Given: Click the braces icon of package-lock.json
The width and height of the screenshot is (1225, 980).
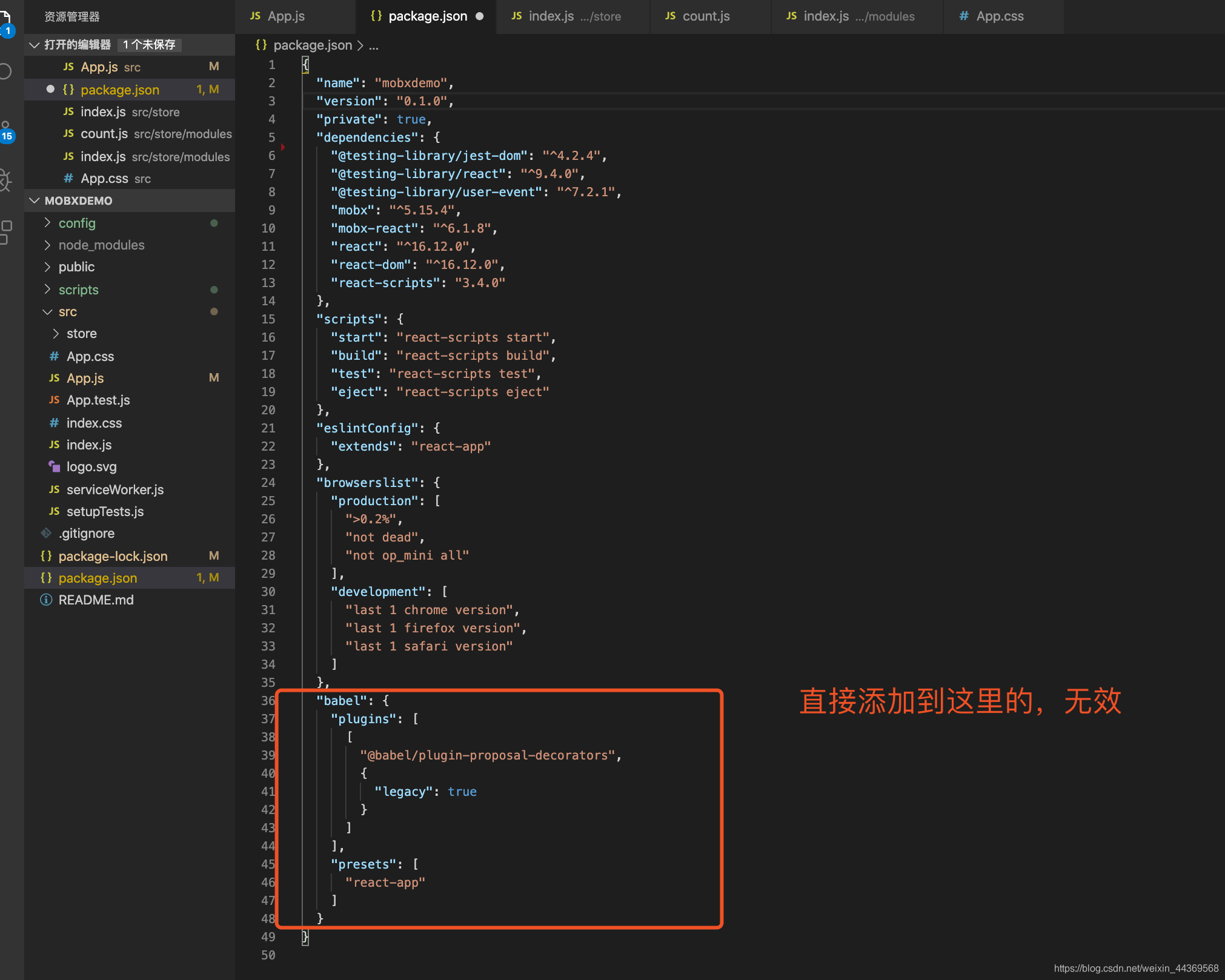Looking at the screenshot, I should point(46,555).
